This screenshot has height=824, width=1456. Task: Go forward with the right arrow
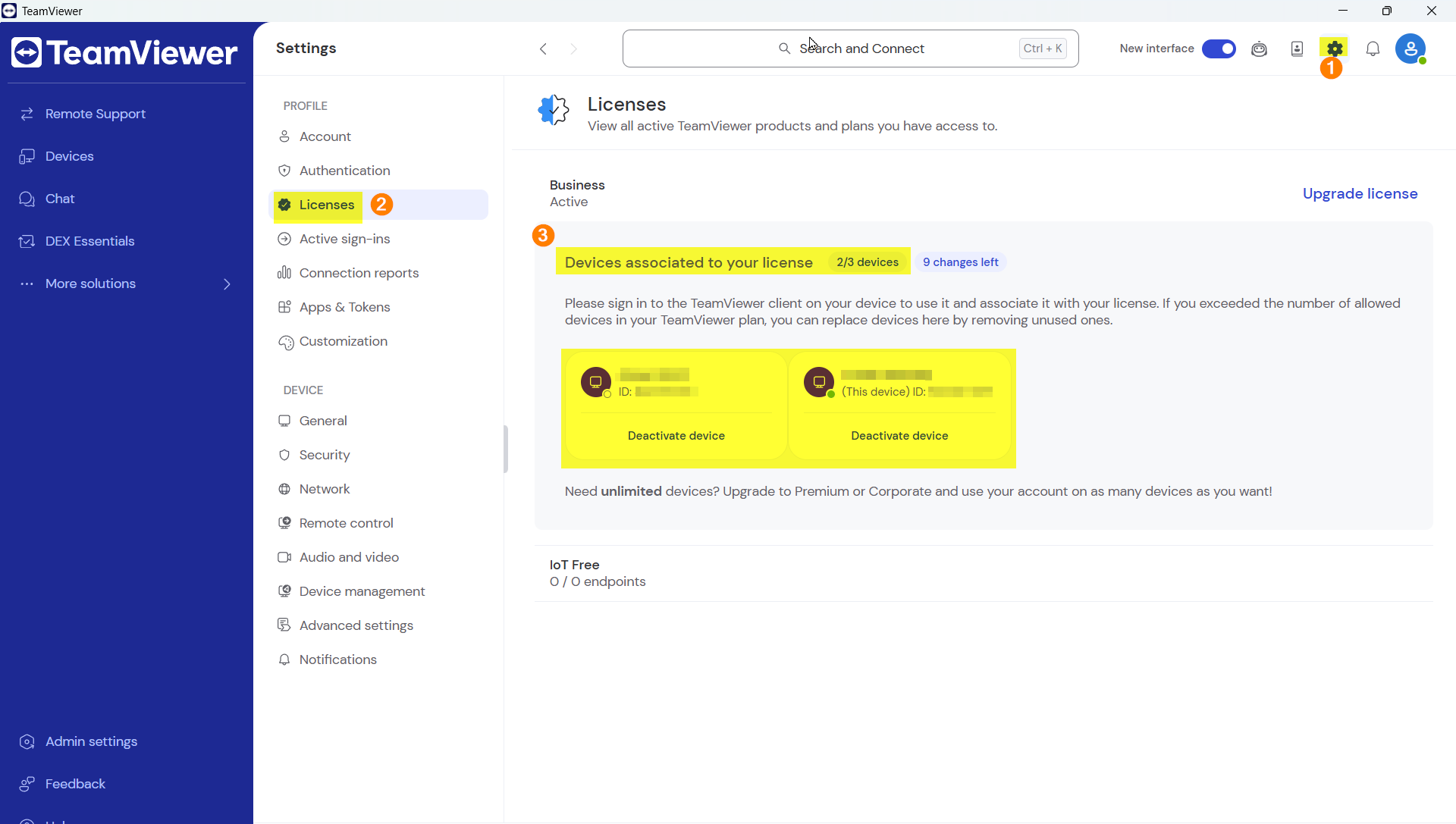coord(574,49)
